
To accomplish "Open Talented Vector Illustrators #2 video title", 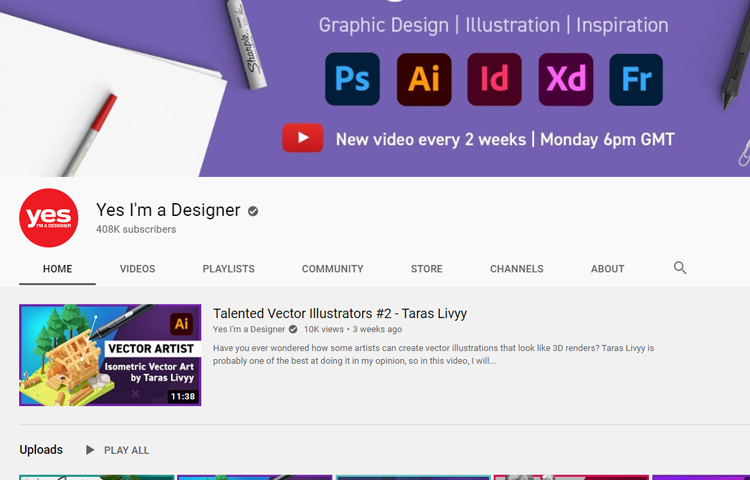I will [340, 313].
